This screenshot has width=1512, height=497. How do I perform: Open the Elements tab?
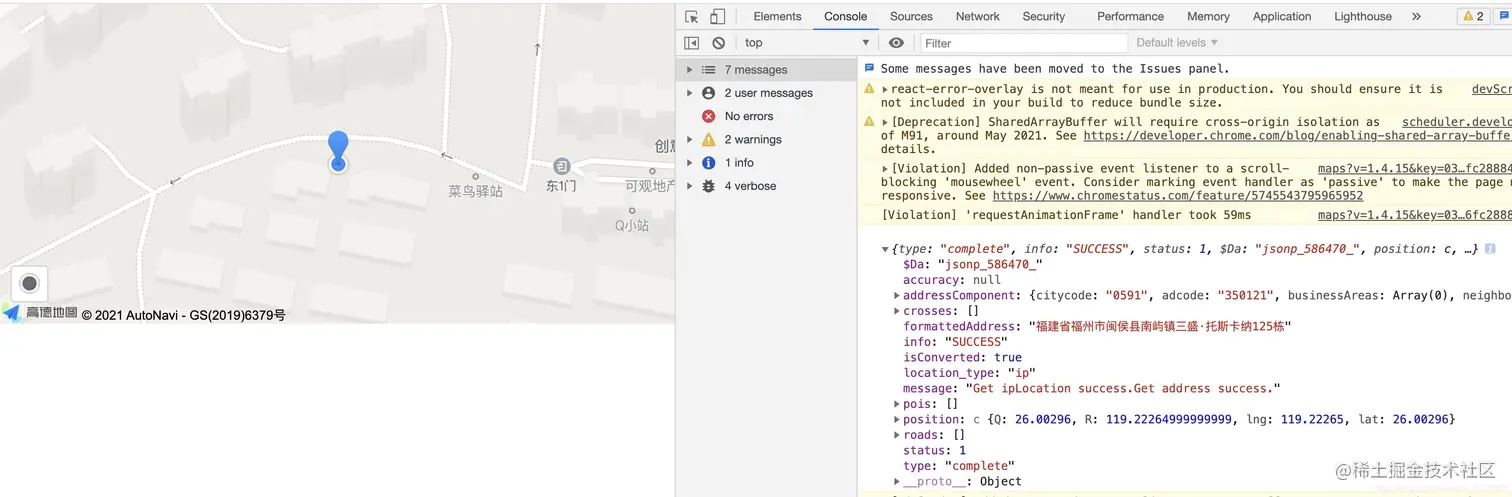tap(777, 16)
